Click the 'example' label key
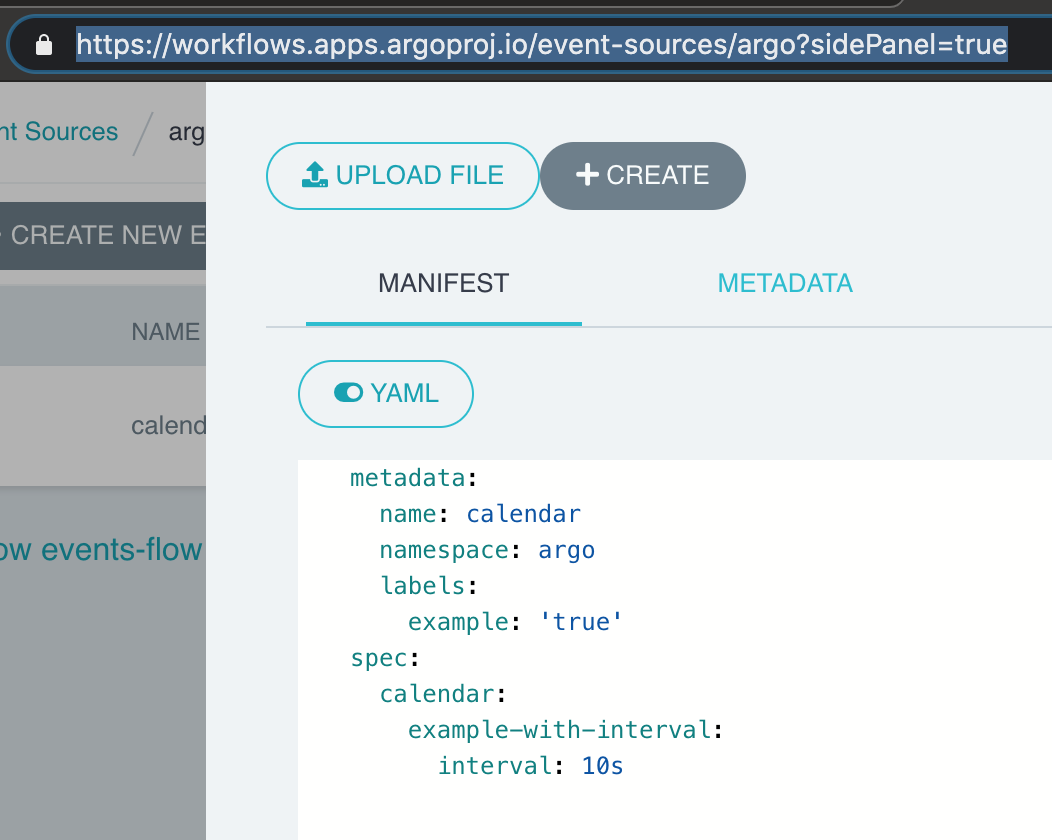The height and width of the screenshot is (840, 1052). [x=458, y=622]
